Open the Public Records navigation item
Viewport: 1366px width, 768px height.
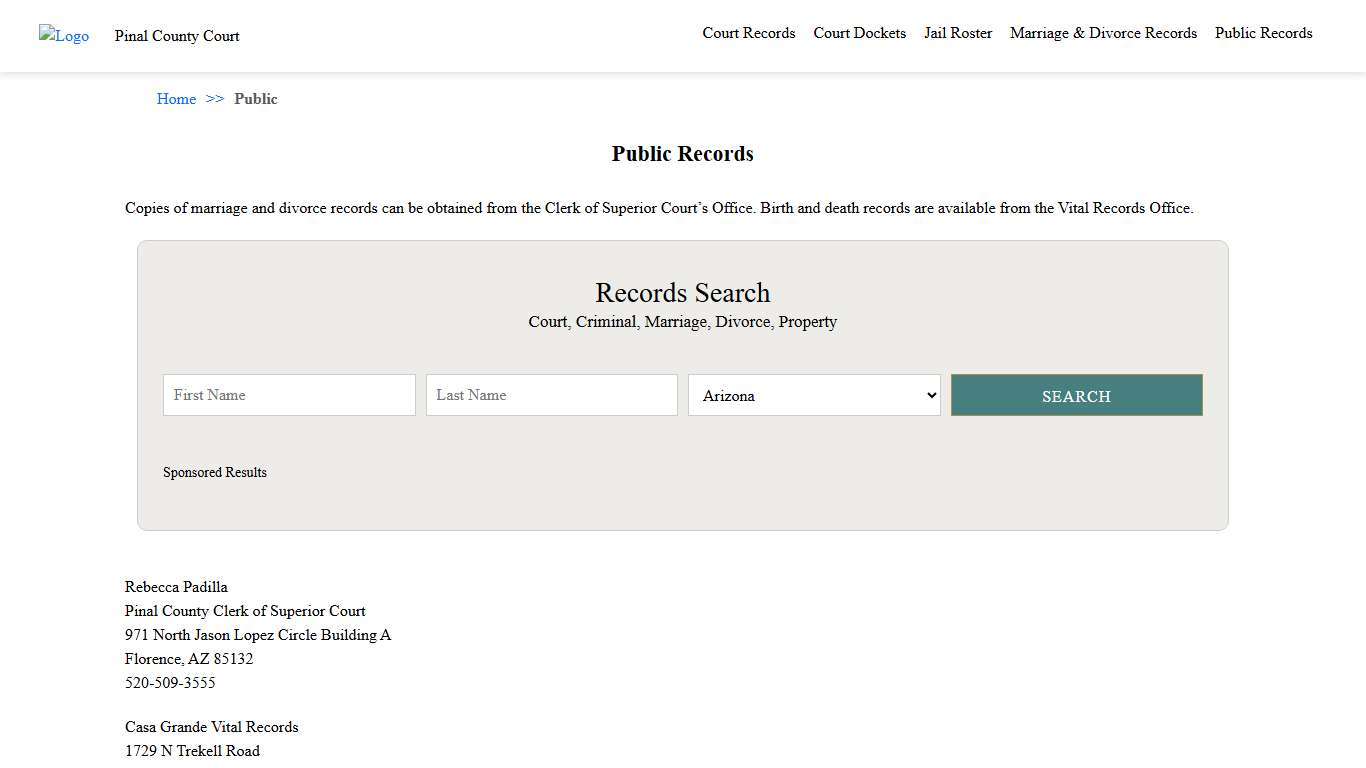coord(1263,33)
